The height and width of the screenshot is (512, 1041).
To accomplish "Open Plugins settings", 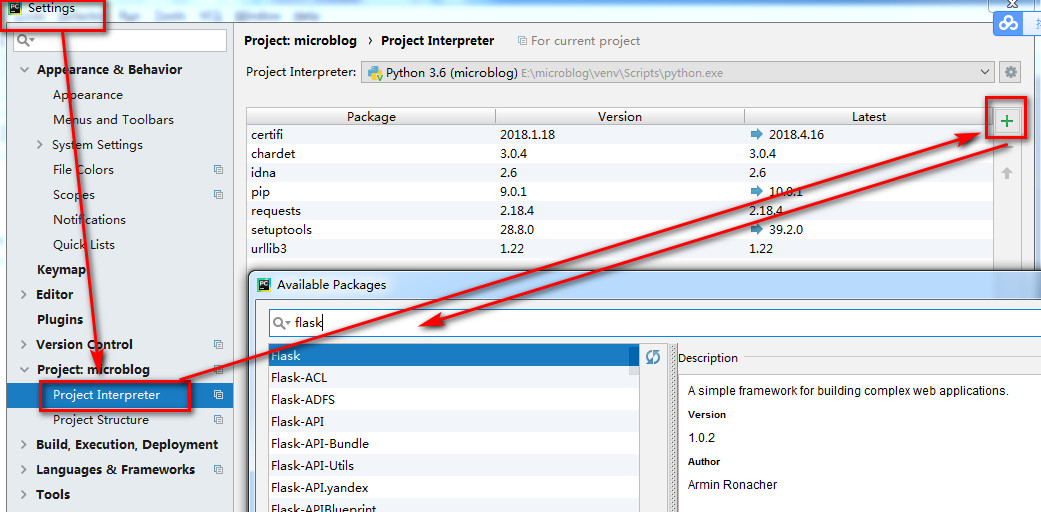I will 60,319.
